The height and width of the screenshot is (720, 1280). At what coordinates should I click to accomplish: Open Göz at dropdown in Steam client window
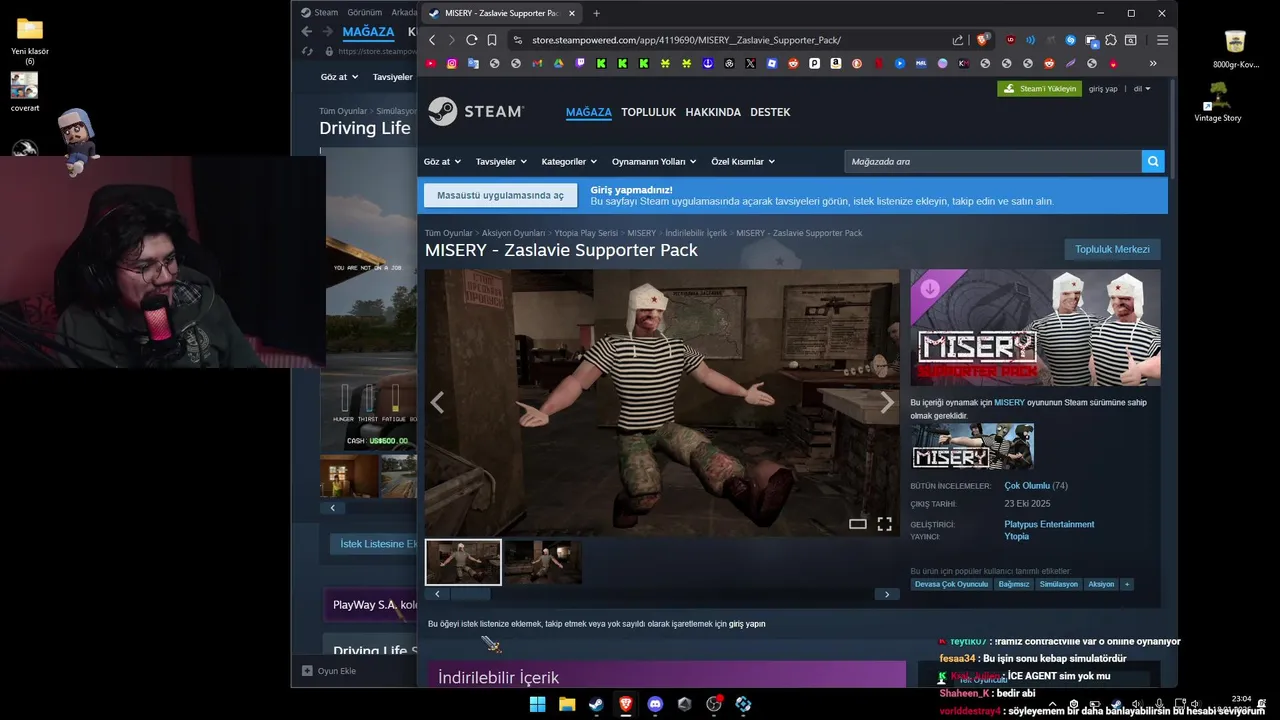[x=338, y=77]
